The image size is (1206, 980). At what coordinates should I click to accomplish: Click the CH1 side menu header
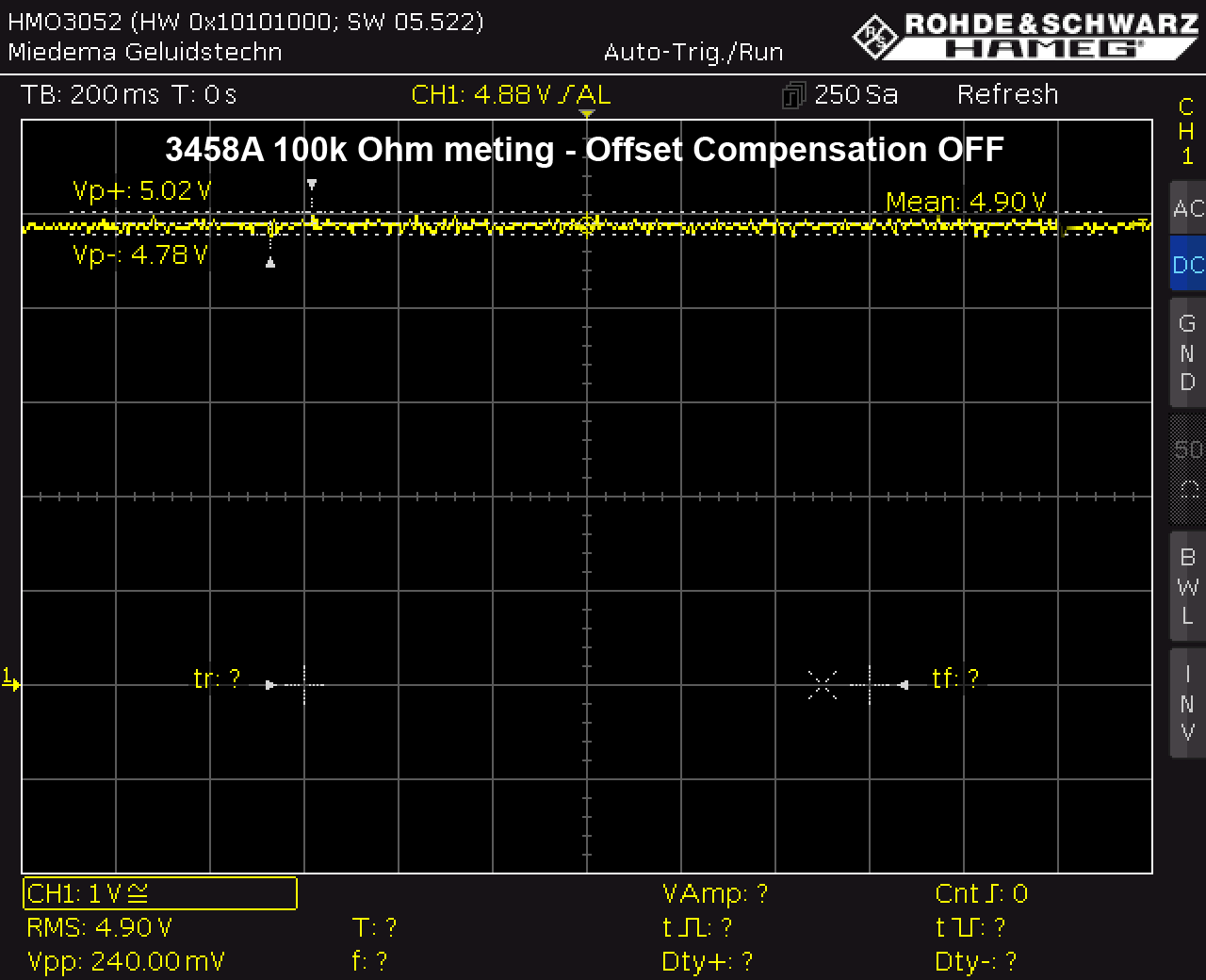(x=1187, y=131)
